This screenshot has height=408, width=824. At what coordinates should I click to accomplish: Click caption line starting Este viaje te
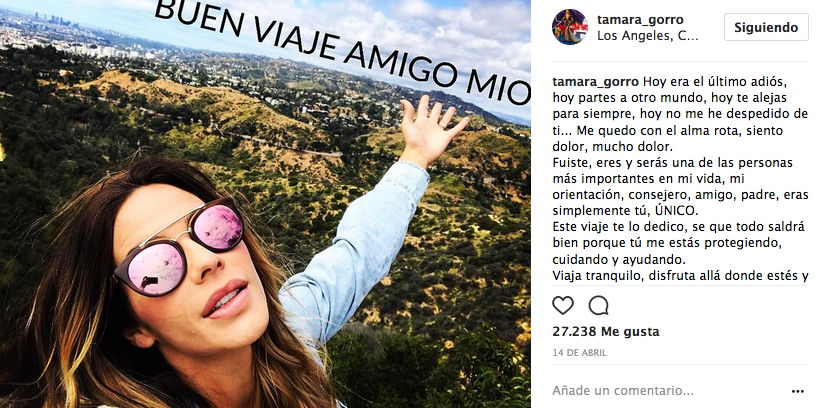[678, 228]
